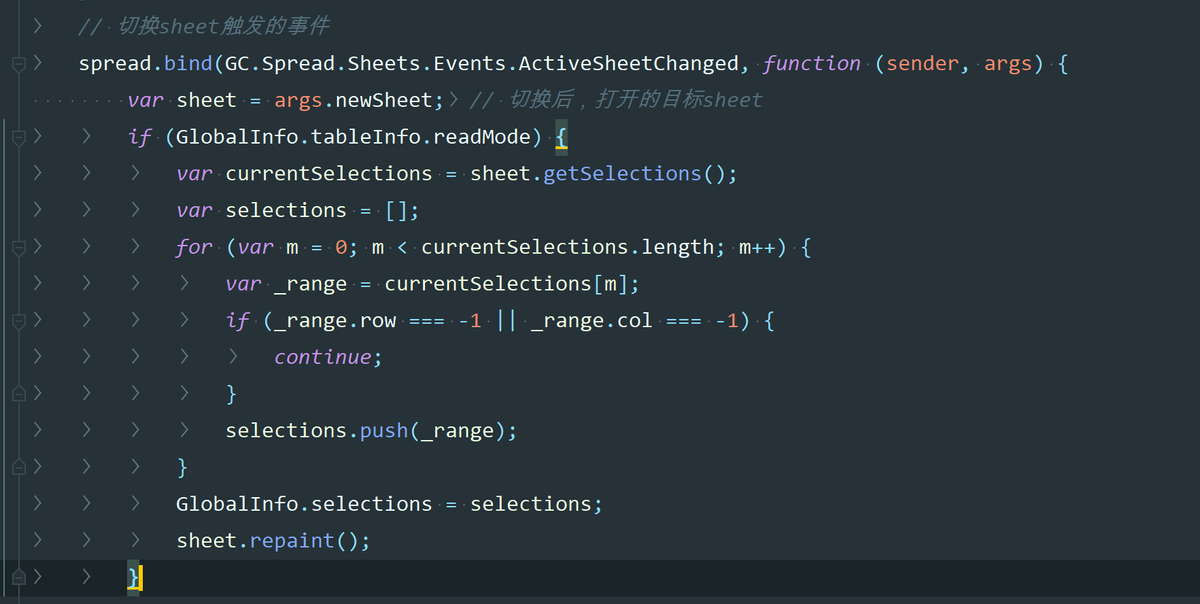Place cursor at the highlighted closing brace

pos(134,578)
